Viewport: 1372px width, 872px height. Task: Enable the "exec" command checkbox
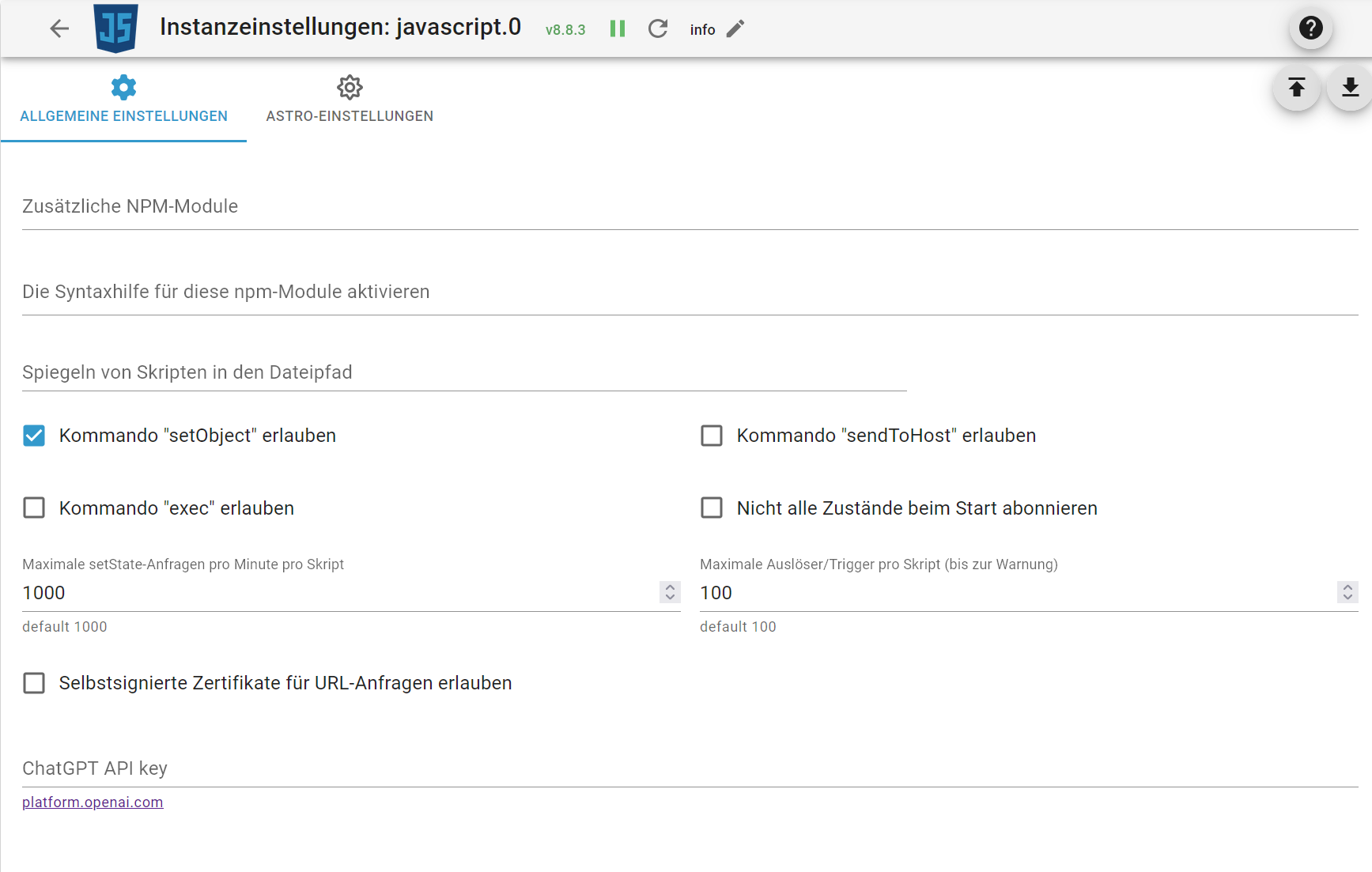tap(34, 508)
